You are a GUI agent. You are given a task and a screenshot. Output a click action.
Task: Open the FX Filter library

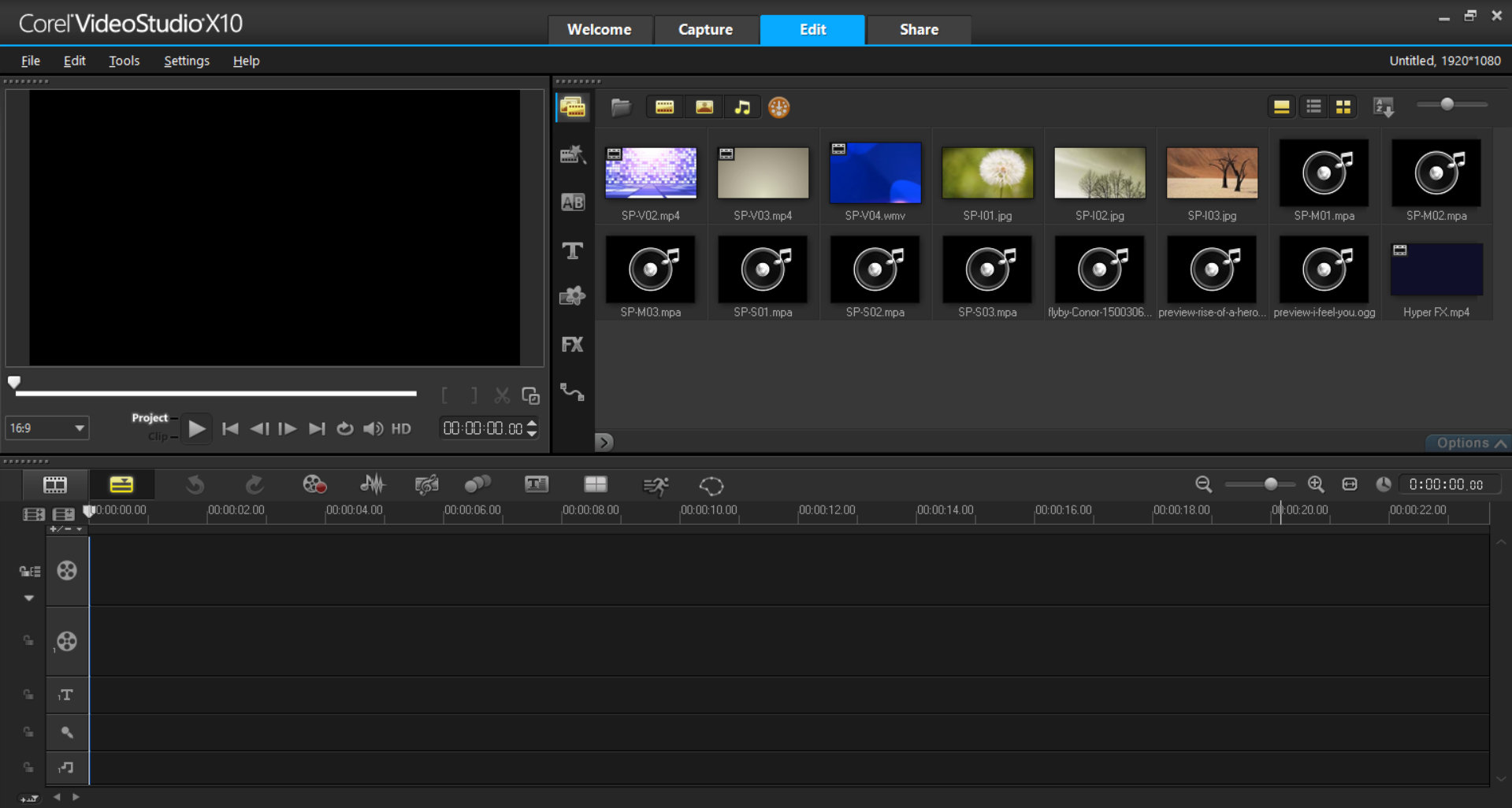tap(572, 344)
